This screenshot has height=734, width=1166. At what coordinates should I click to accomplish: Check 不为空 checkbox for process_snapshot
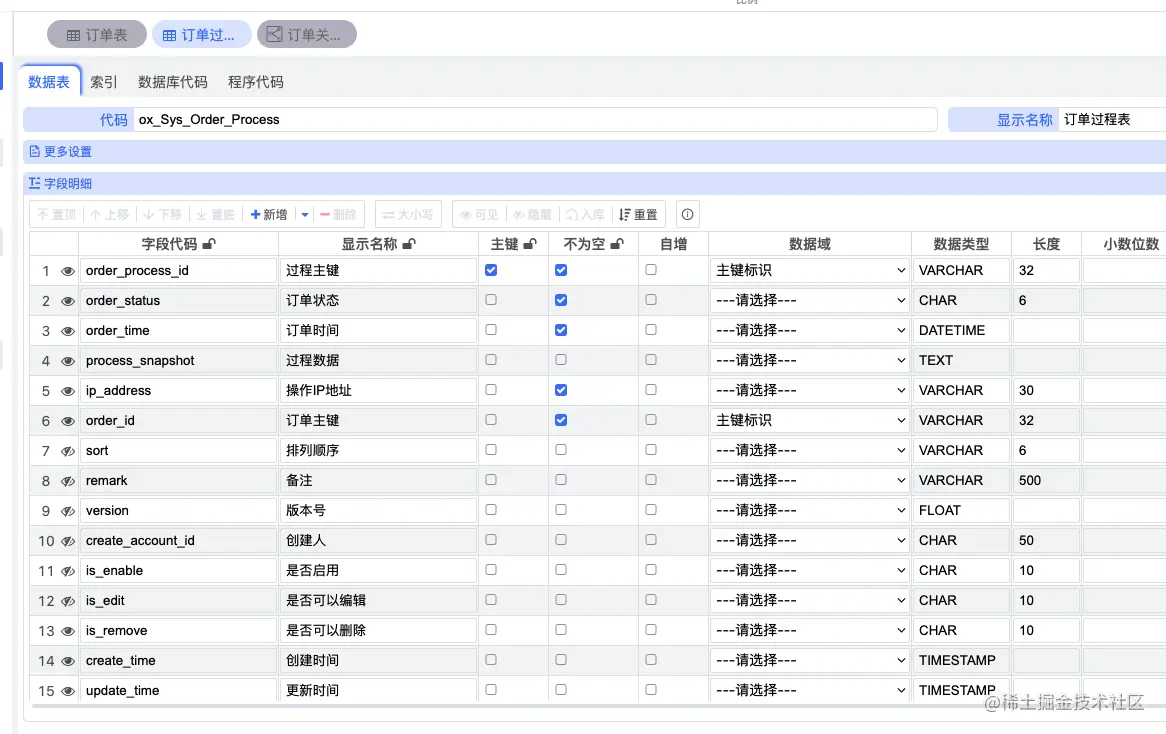coord(561,359)
